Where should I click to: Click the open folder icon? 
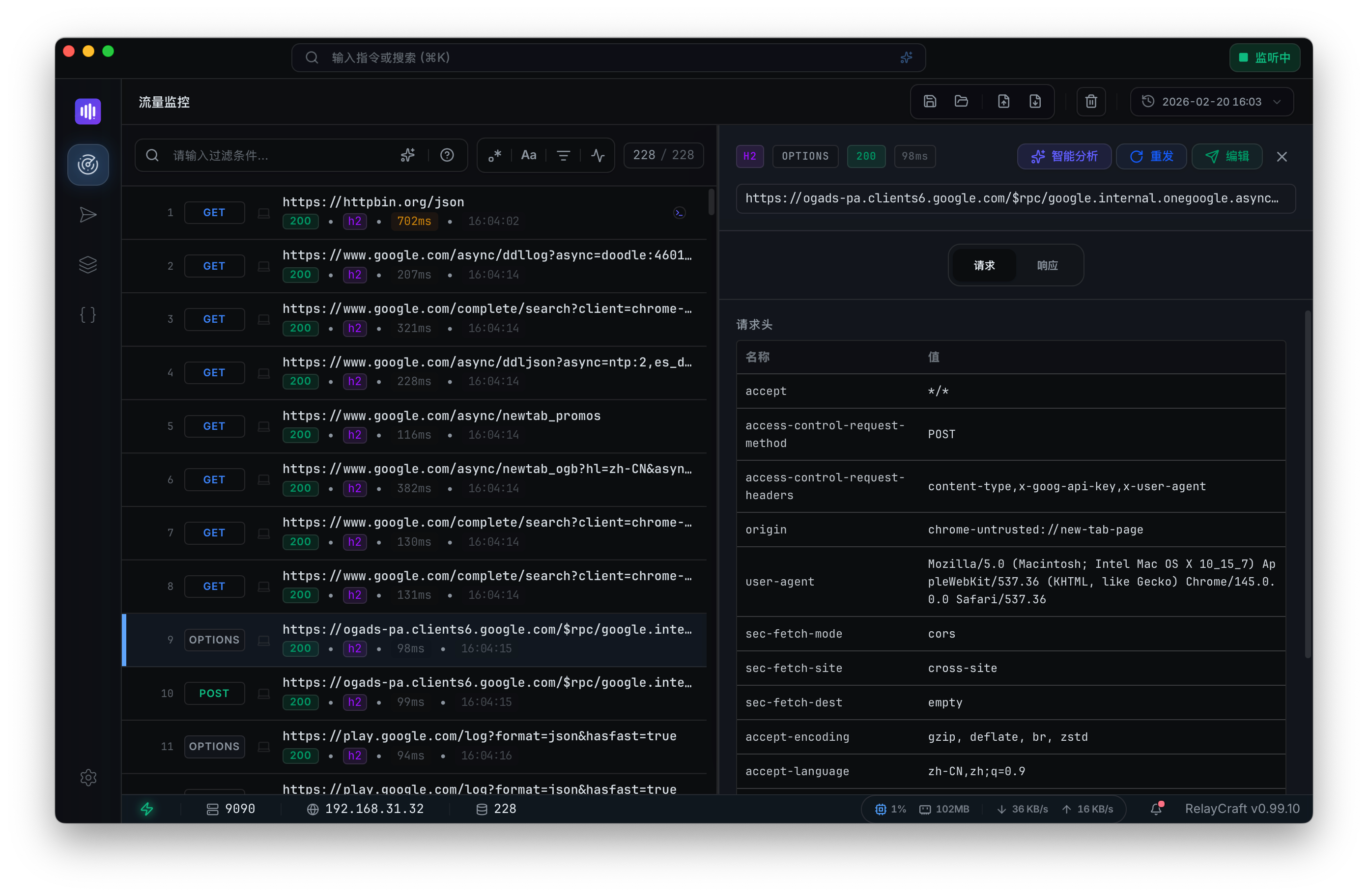(x=961, y=102)
